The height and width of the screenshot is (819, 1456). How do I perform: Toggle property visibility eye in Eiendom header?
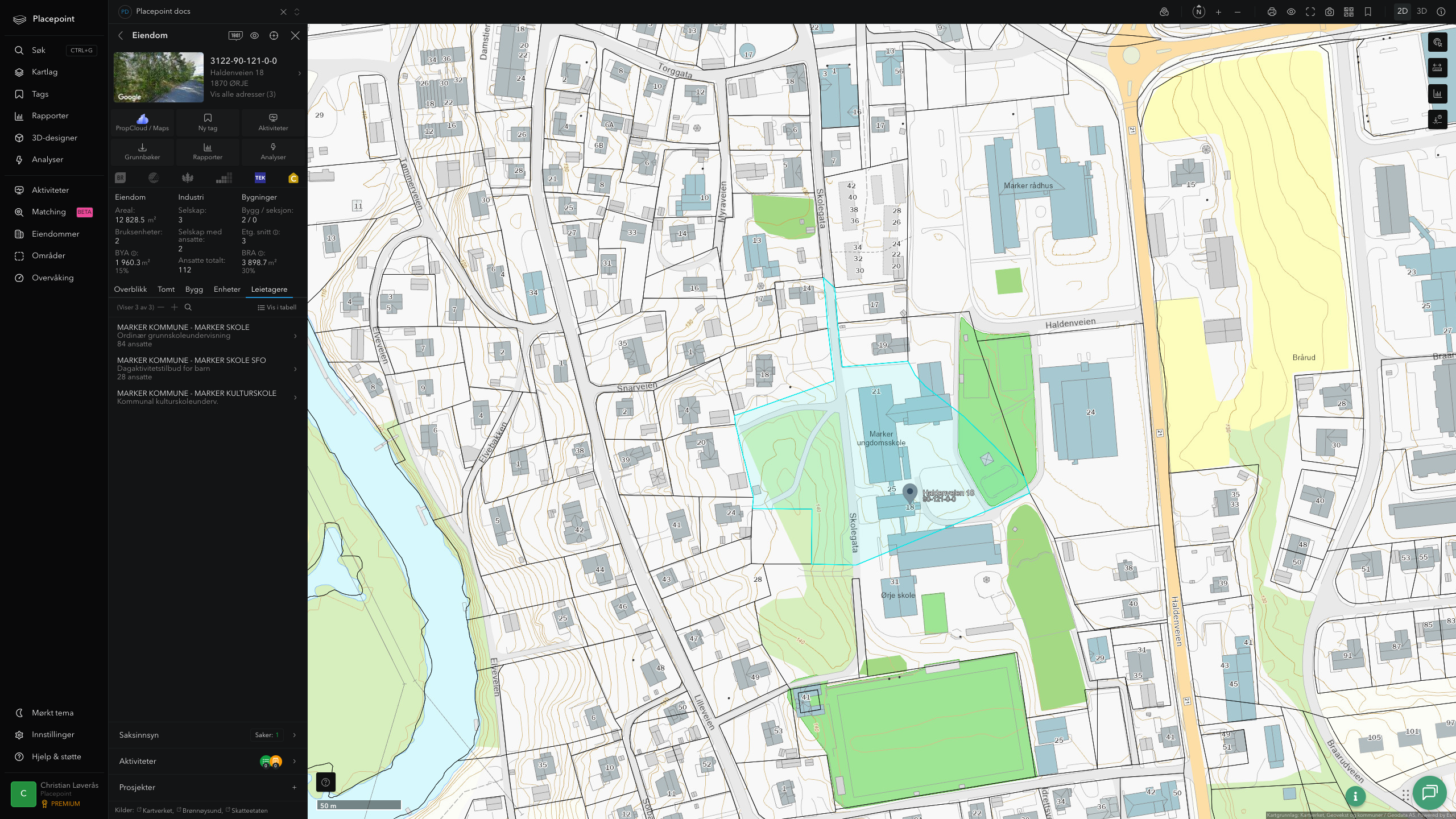(255, 35)
